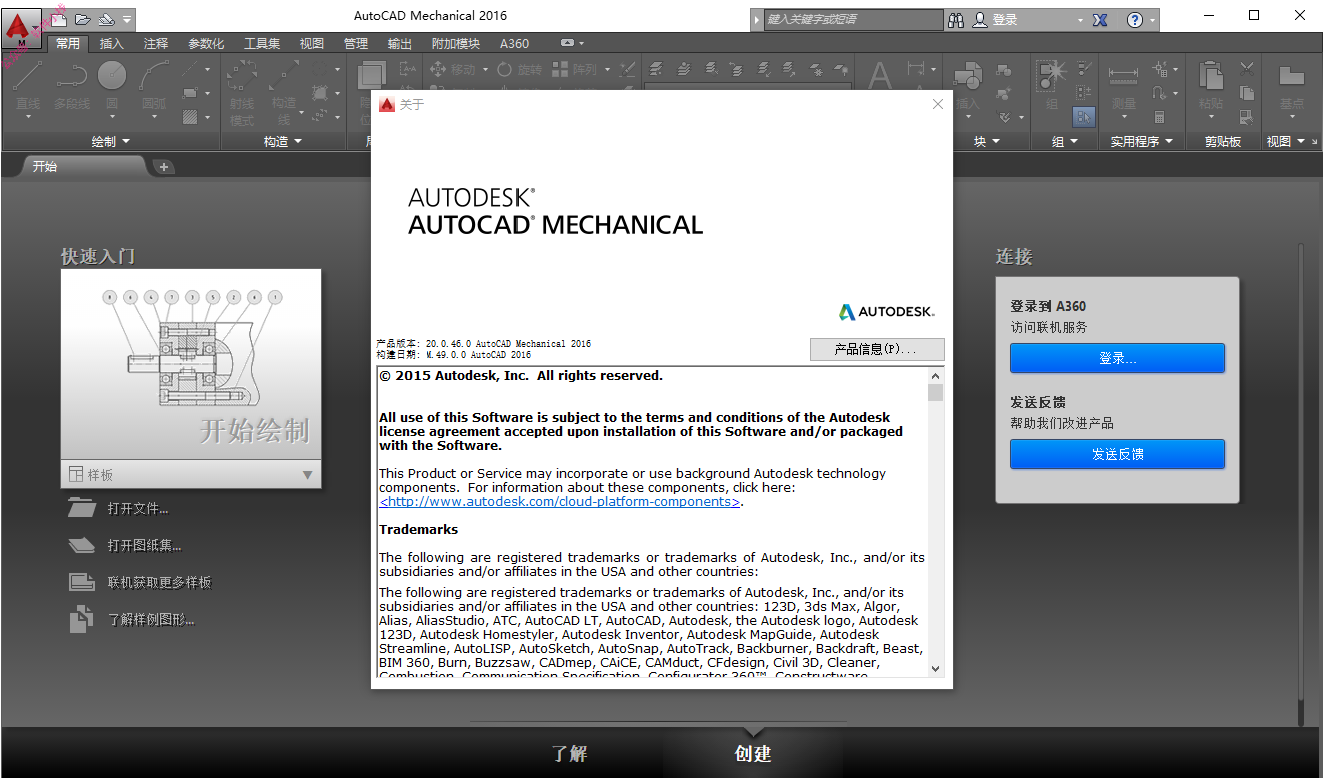This screenshot has width=1324, height=779.
Task: Click the start page vertical scrollbar
Action: coord(1301,485)
